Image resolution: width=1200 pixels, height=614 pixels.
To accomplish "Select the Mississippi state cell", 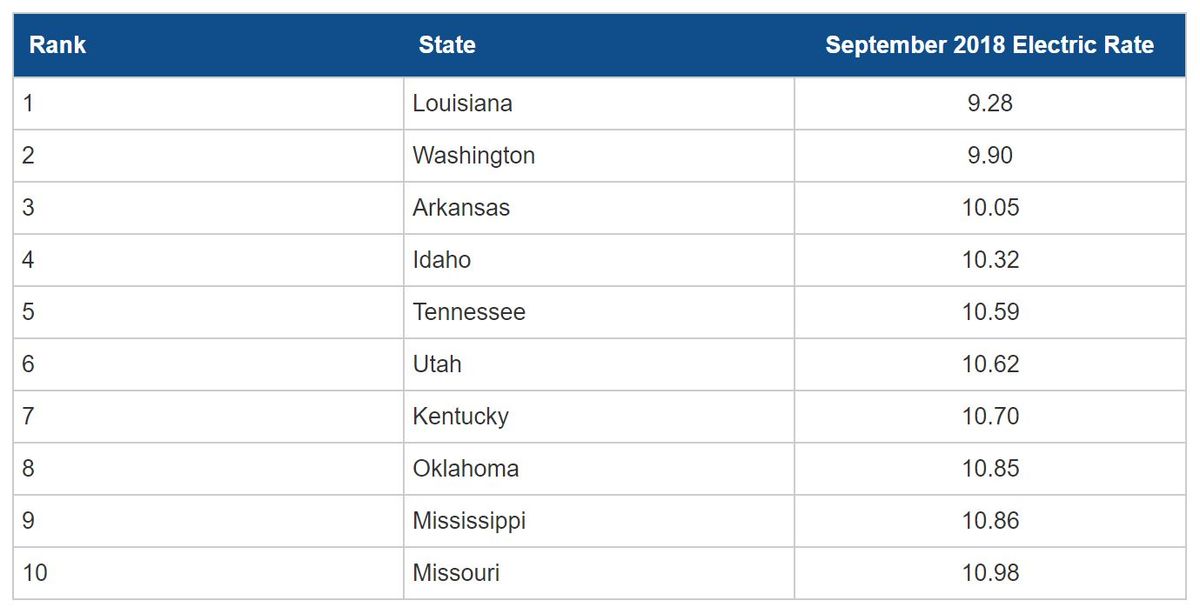I will pos(468,520).
